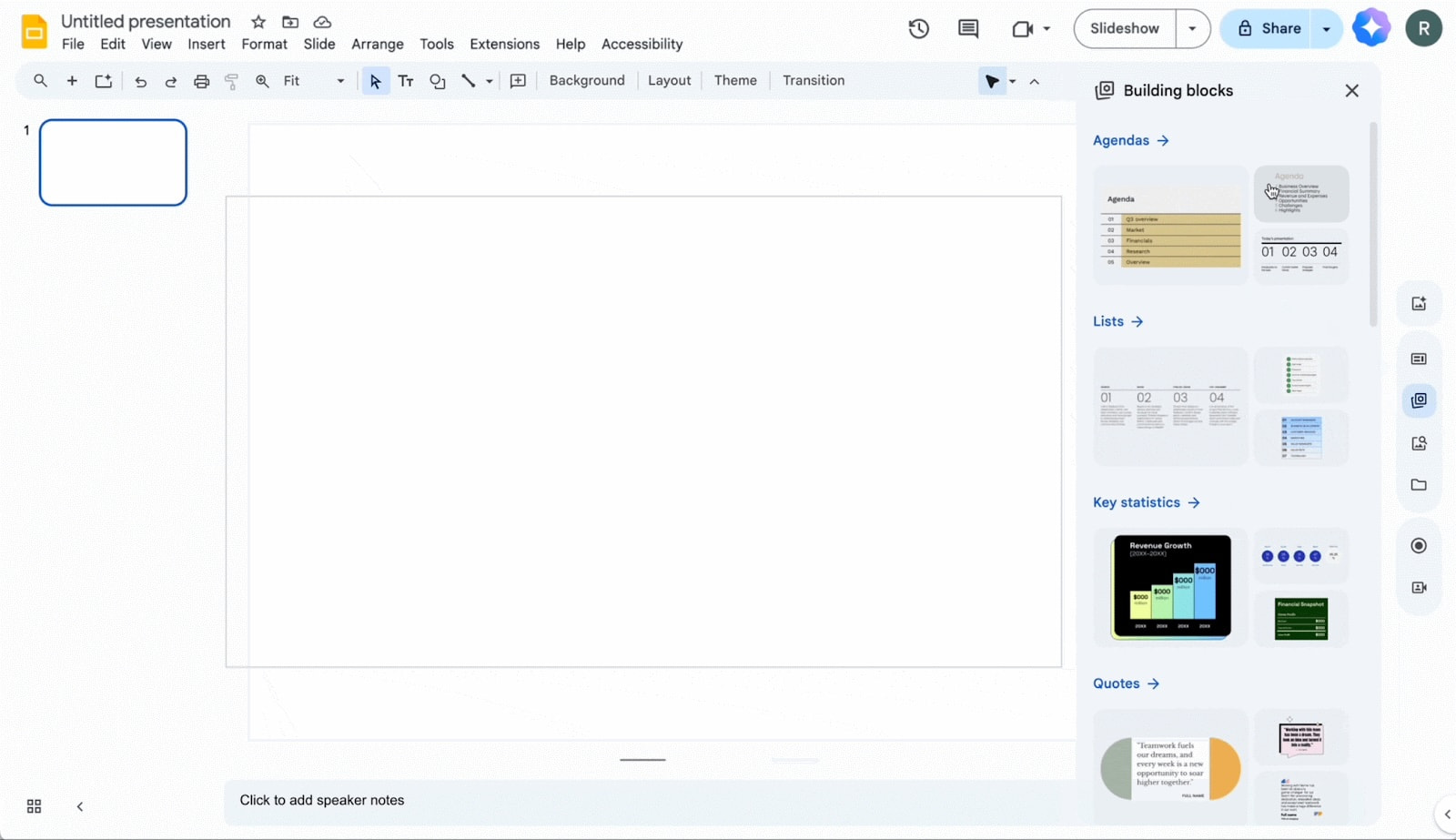Open version history
Image resolution: width=1456 pixels, height=840 pixels.
(917, 28)
